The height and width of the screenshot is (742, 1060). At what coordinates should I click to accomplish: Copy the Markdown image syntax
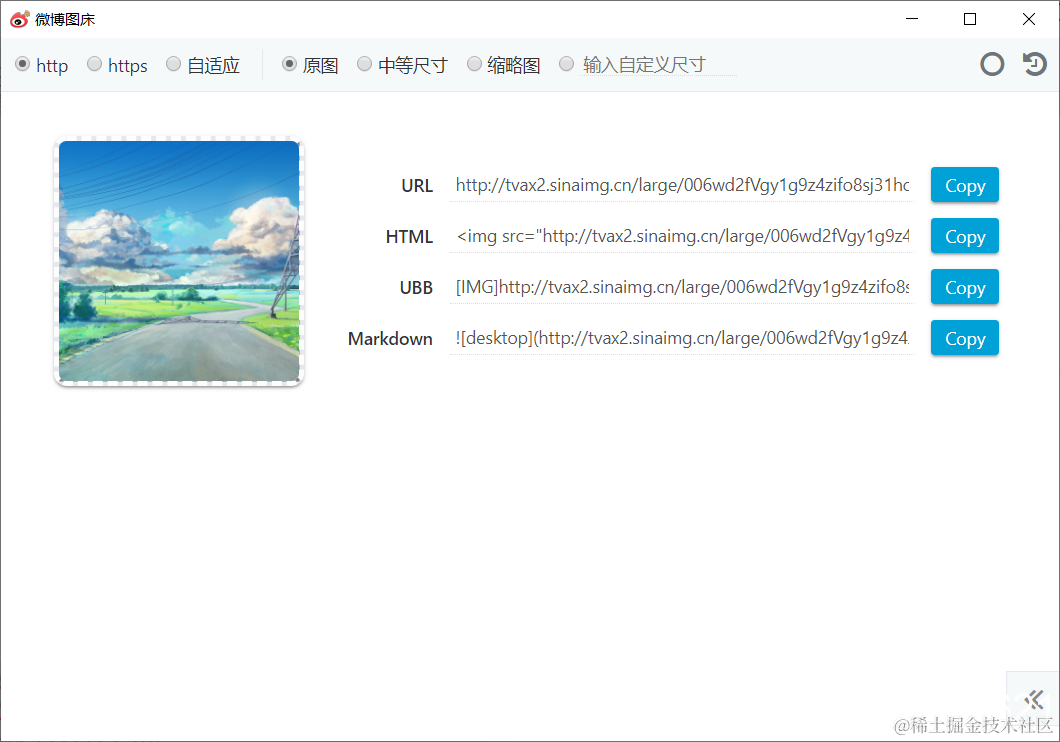tap(963, 338)
